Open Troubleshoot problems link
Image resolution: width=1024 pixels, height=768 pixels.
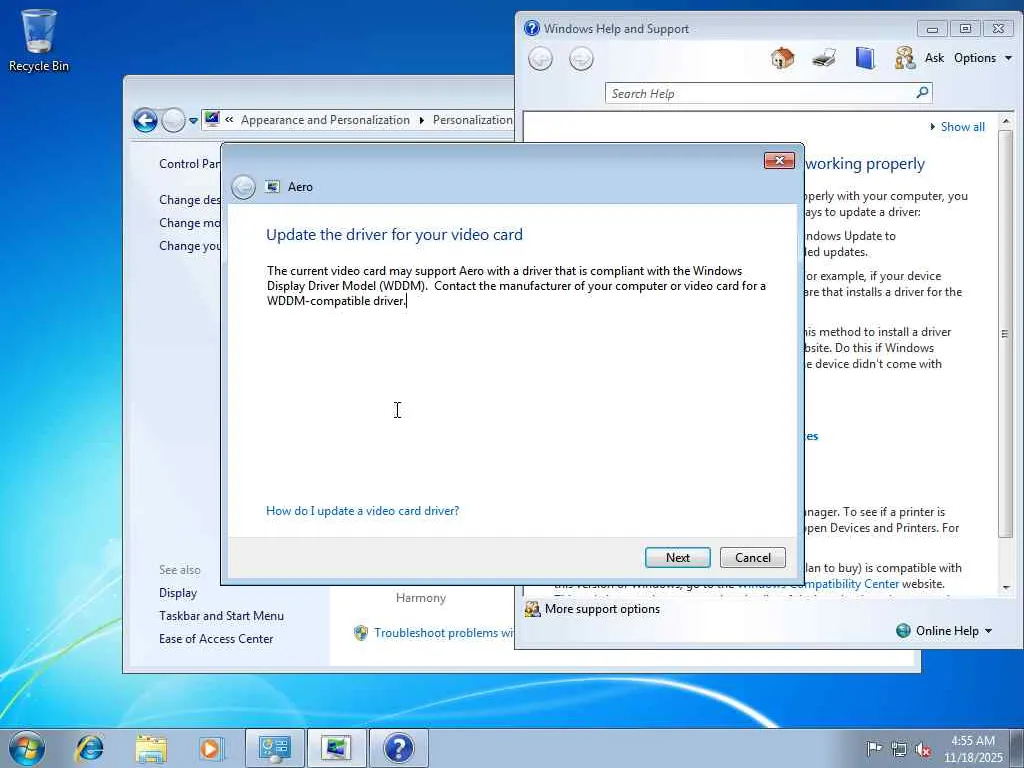(x=443, y=633)
